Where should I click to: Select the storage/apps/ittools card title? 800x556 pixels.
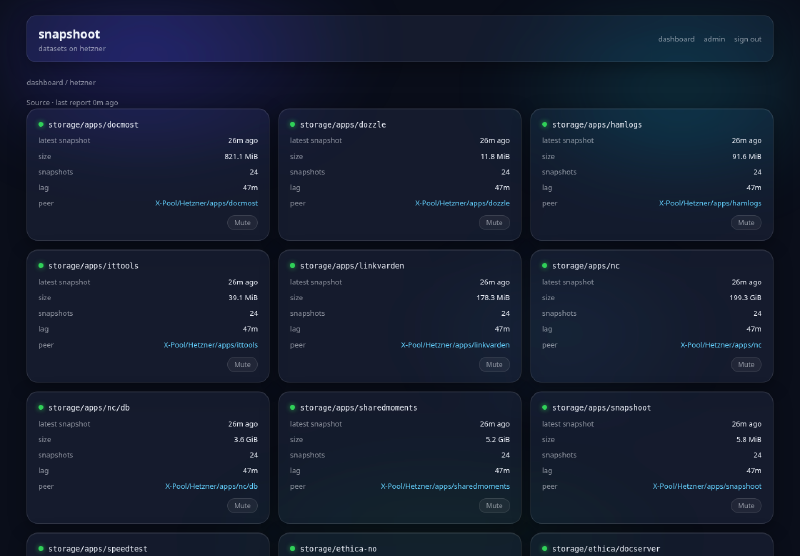93,266
